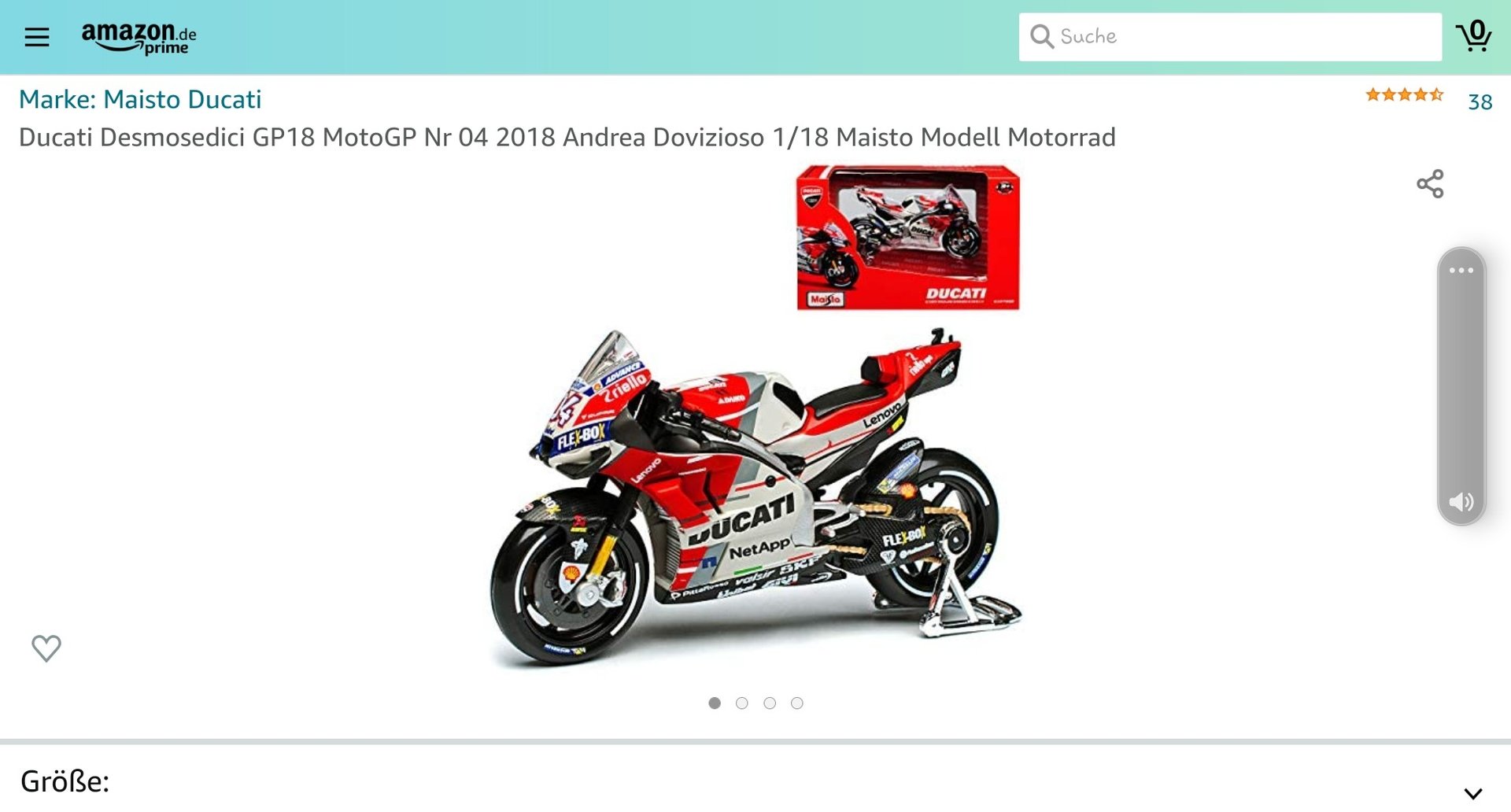Image resolution: width=1511 pixels, height=812 pixels.
Task: Share this product via share icon
Action: (x=1430, y=184)
